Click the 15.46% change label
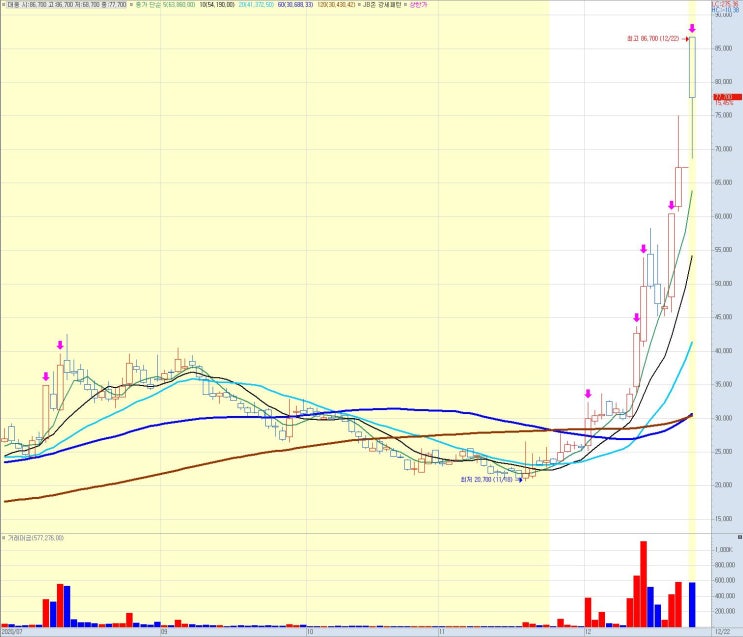Viewport: 743px width, 637px height. coord(724,103)
